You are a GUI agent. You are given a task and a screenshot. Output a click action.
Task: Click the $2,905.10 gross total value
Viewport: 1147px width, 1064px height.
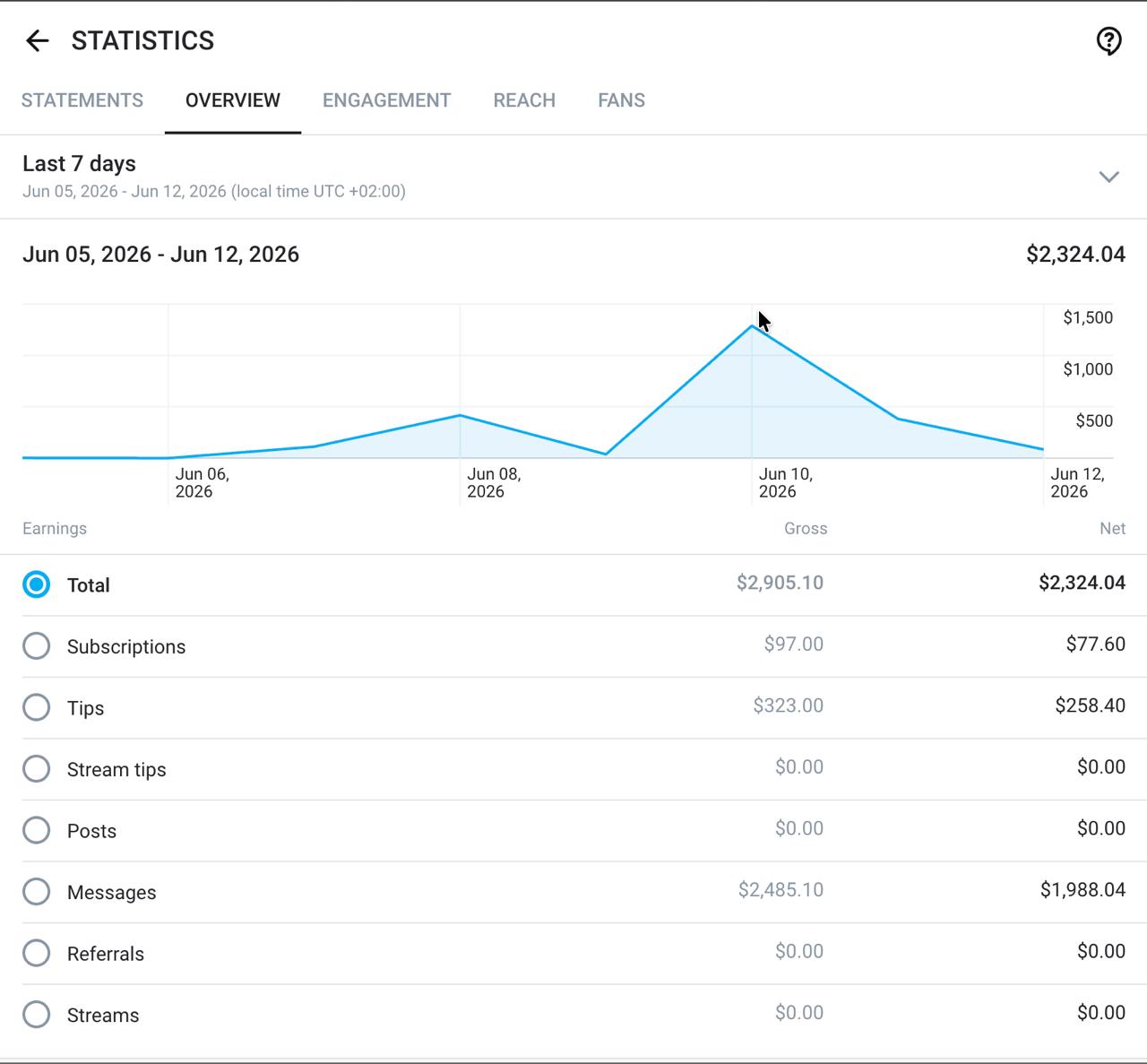780,583
